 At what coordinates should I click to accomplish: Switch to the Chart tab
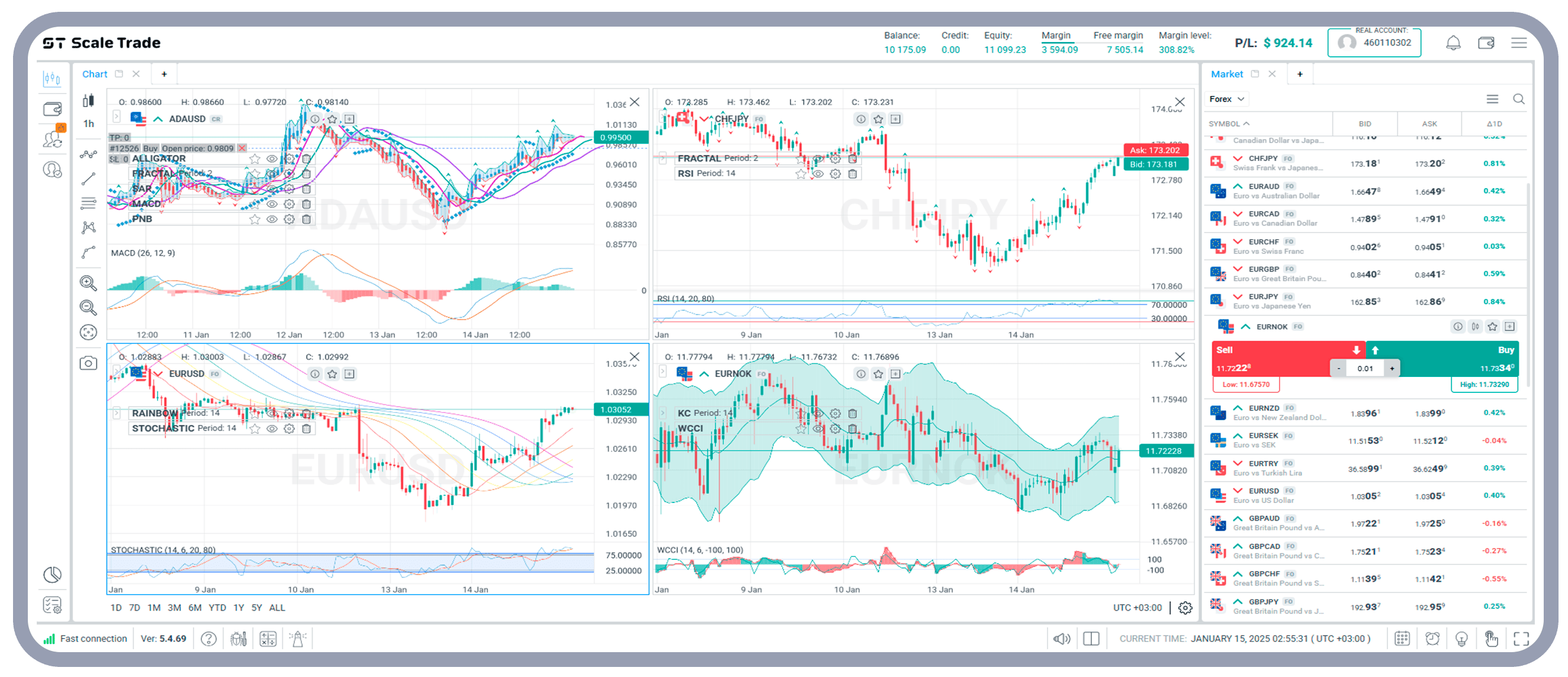coord(95,73)
